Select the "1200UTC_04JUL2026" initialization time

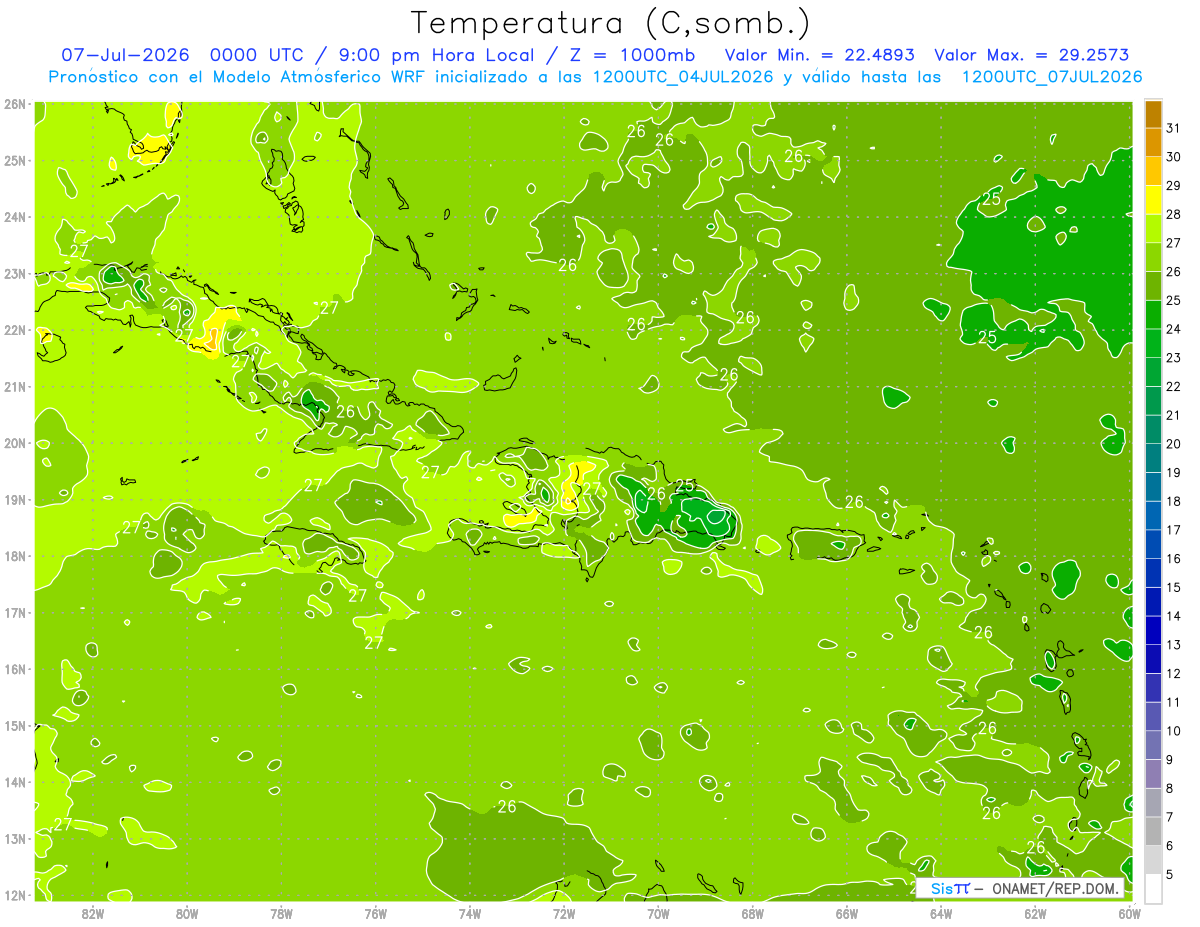click(683, 77)
